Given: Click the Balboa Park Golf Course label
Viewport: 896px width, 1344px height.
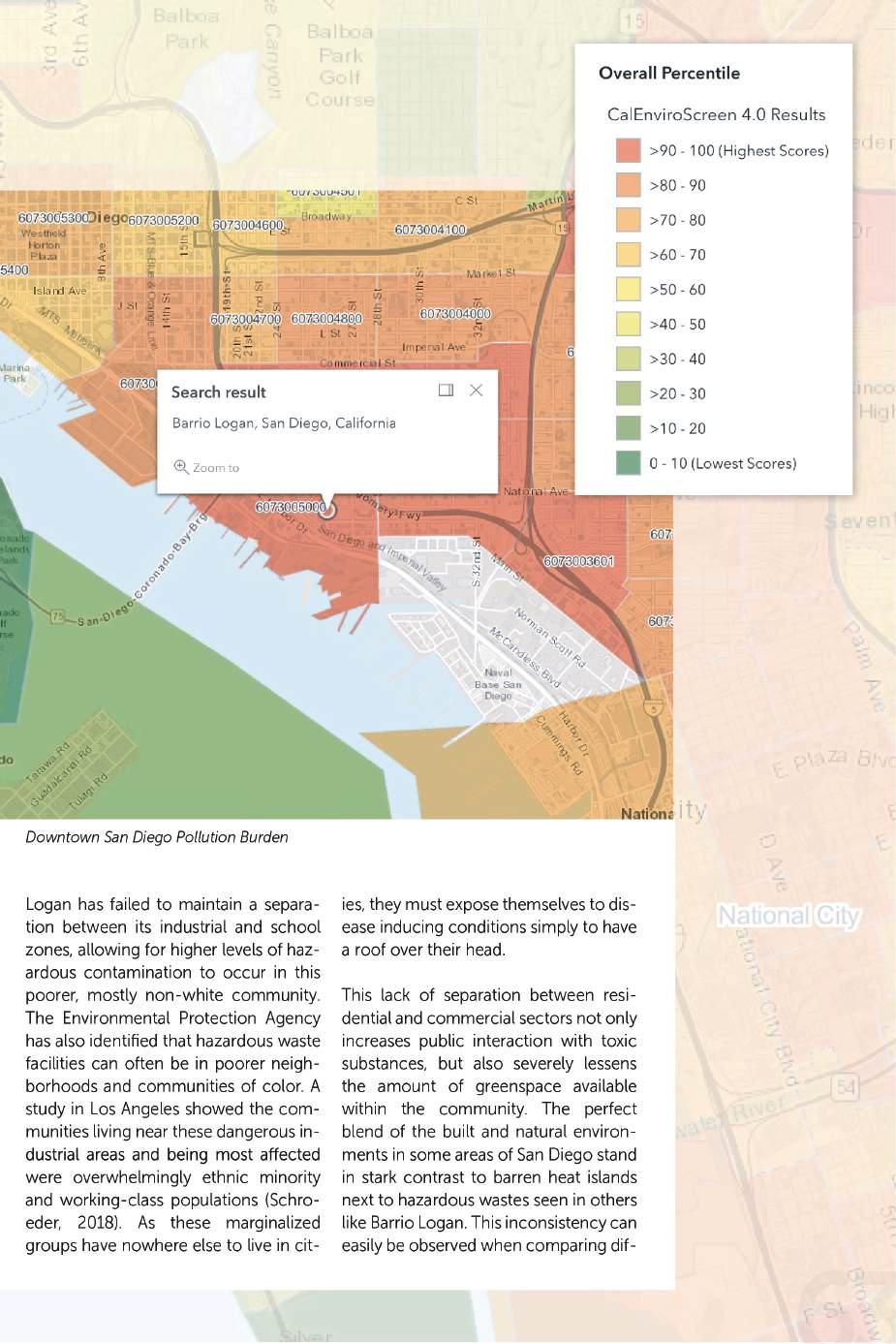Looking at the screenshot, I should [x=340, y=66].
